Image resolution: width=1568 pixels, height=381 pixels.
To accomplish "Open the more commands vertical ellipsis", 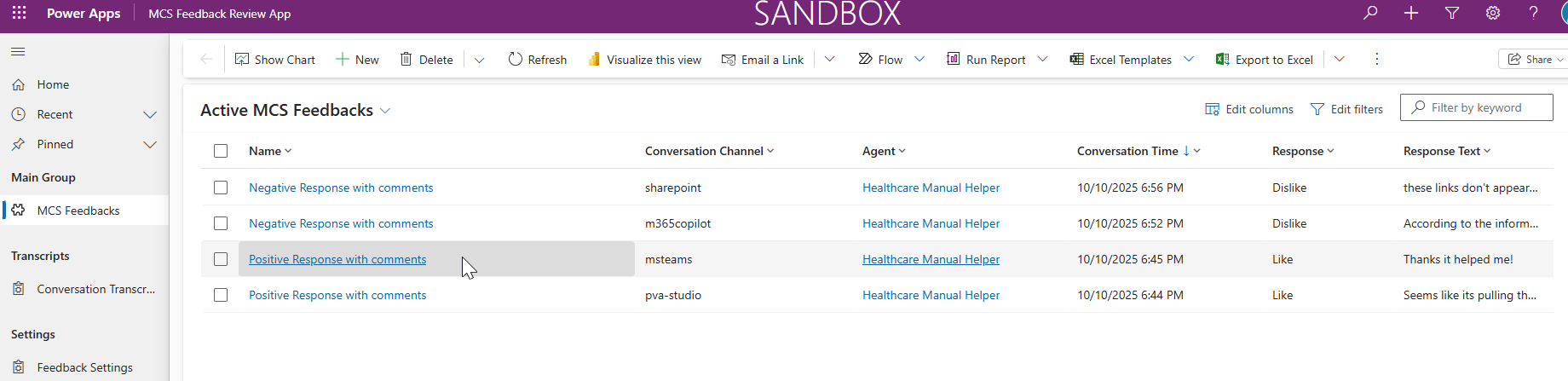I will pos(1376,59).
